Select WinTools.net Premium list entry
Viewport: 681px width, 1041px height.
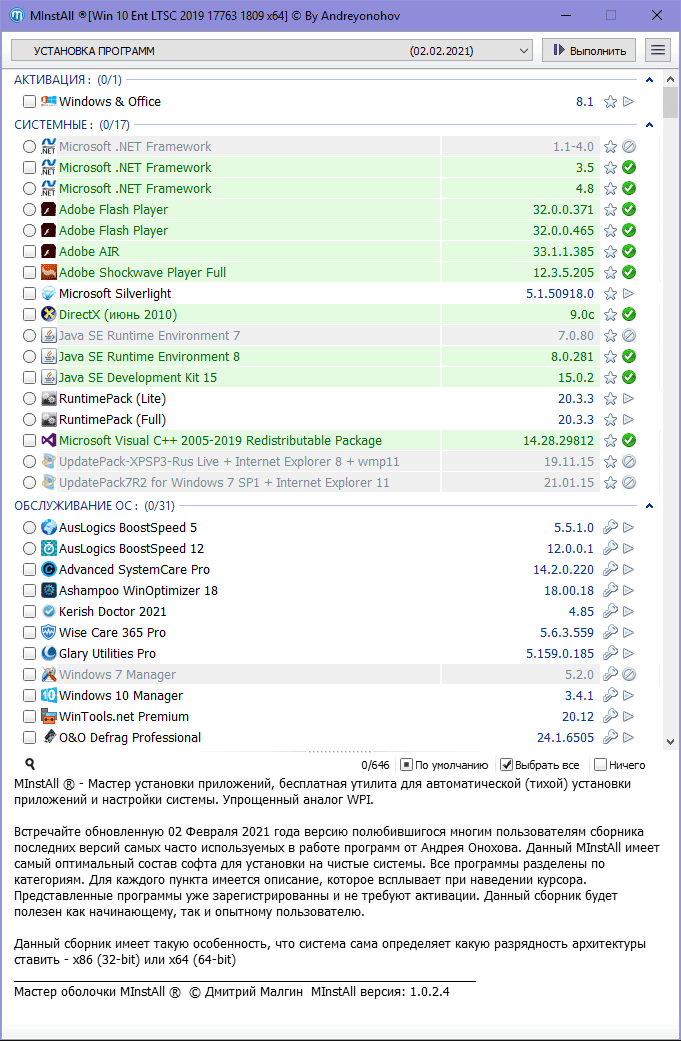pos(124,716)
